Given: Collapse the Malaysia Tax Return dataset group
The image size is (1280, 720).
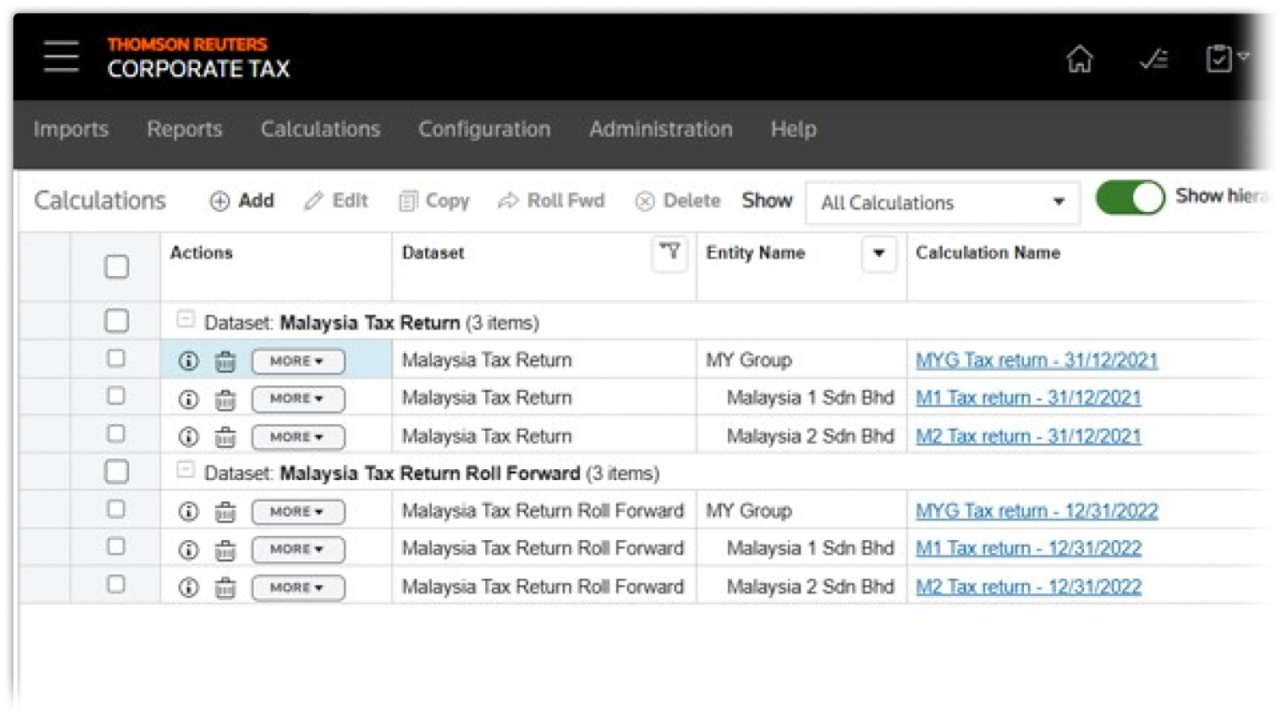Looking at the screenshot, I should [x=185, y=321].
